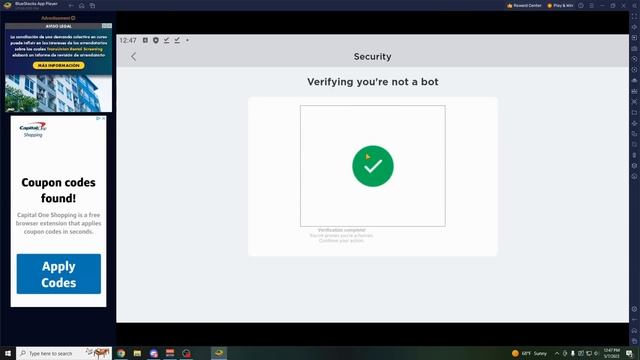Click BlueStacks title bar back arrow
This screenshot has height=360, width=640.
[x=71, y=6]
